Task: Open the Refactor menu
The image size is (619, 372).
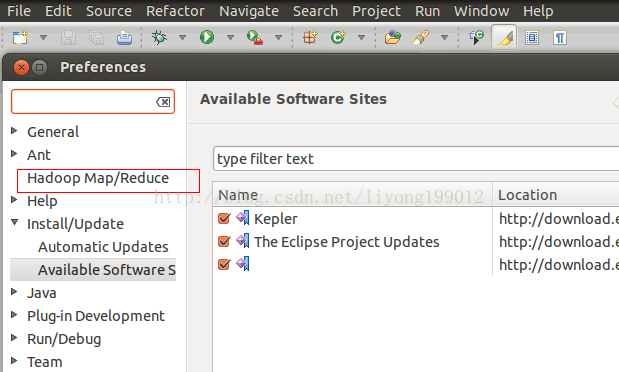Action: [x=175, y=11]
